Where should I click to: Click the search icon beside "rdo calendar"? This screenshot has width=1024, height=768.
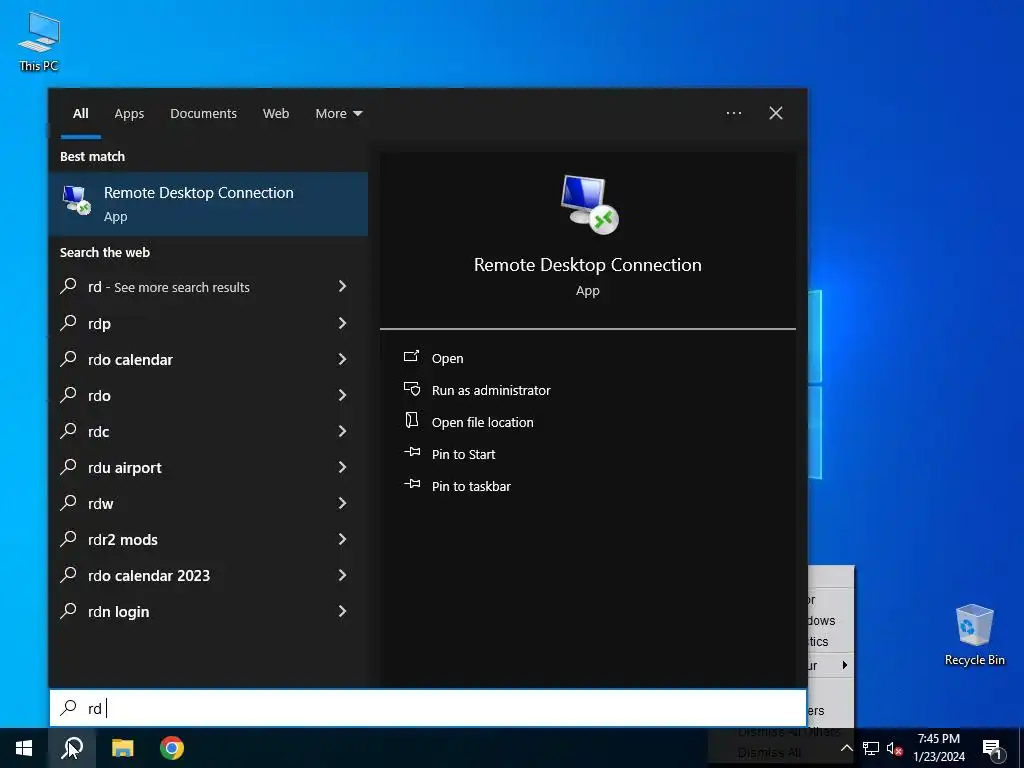(69, 359)
